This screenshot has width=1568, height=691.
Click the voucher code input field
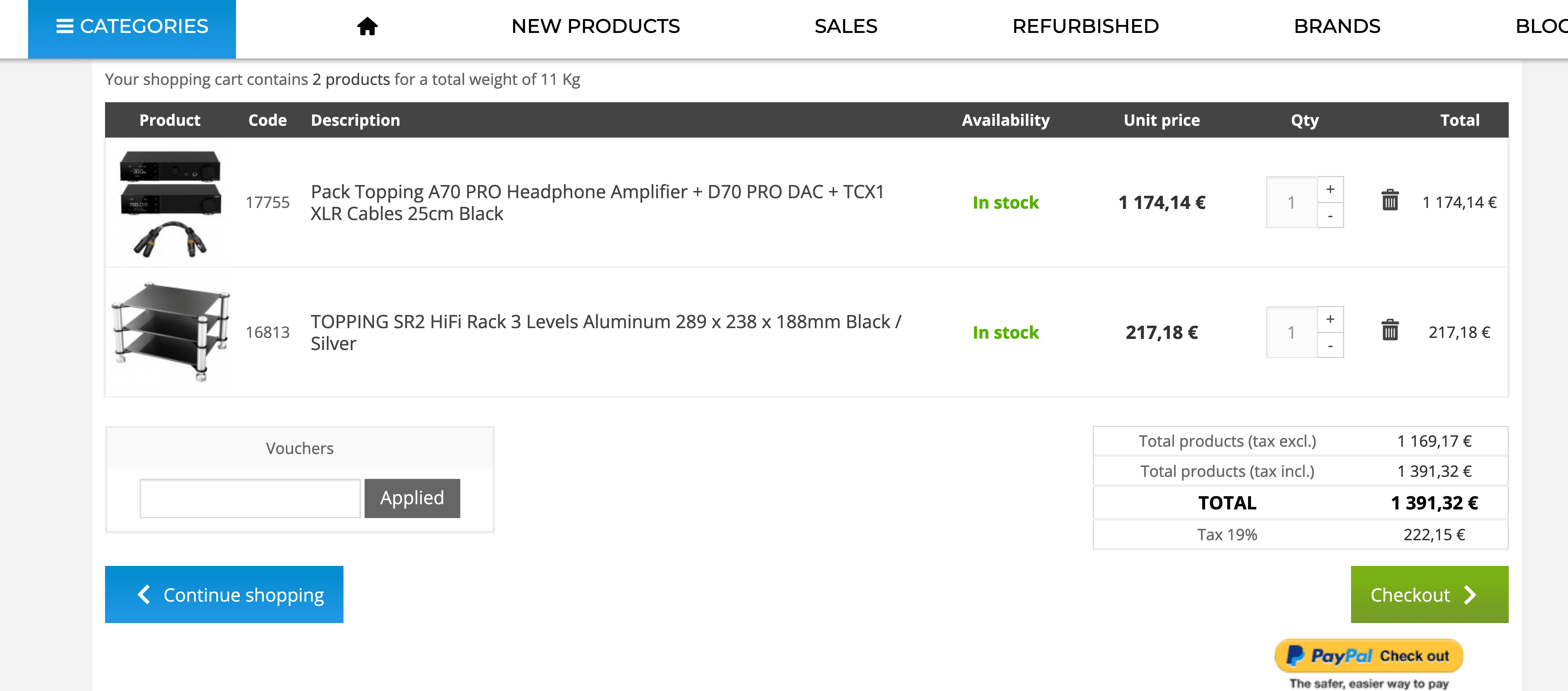coord(250,498)
